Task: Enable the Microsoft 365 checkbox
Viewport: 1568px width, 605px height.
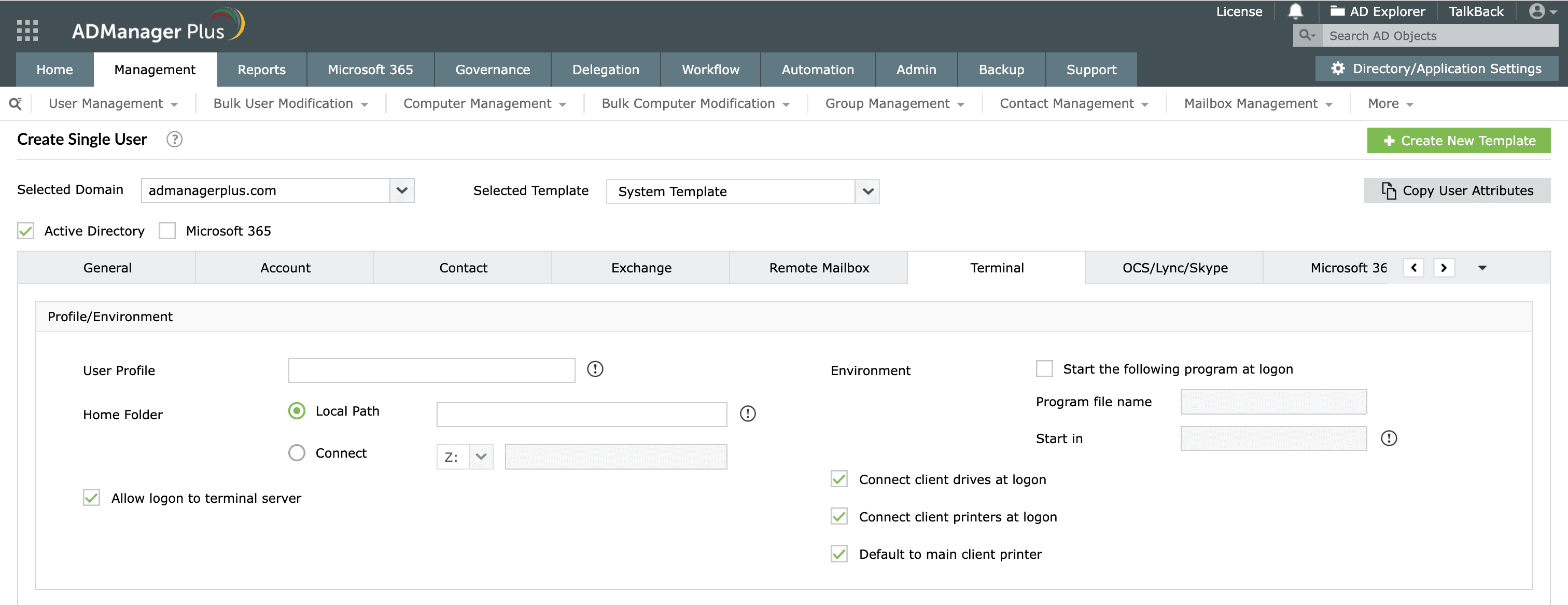Action: [167, 231]
